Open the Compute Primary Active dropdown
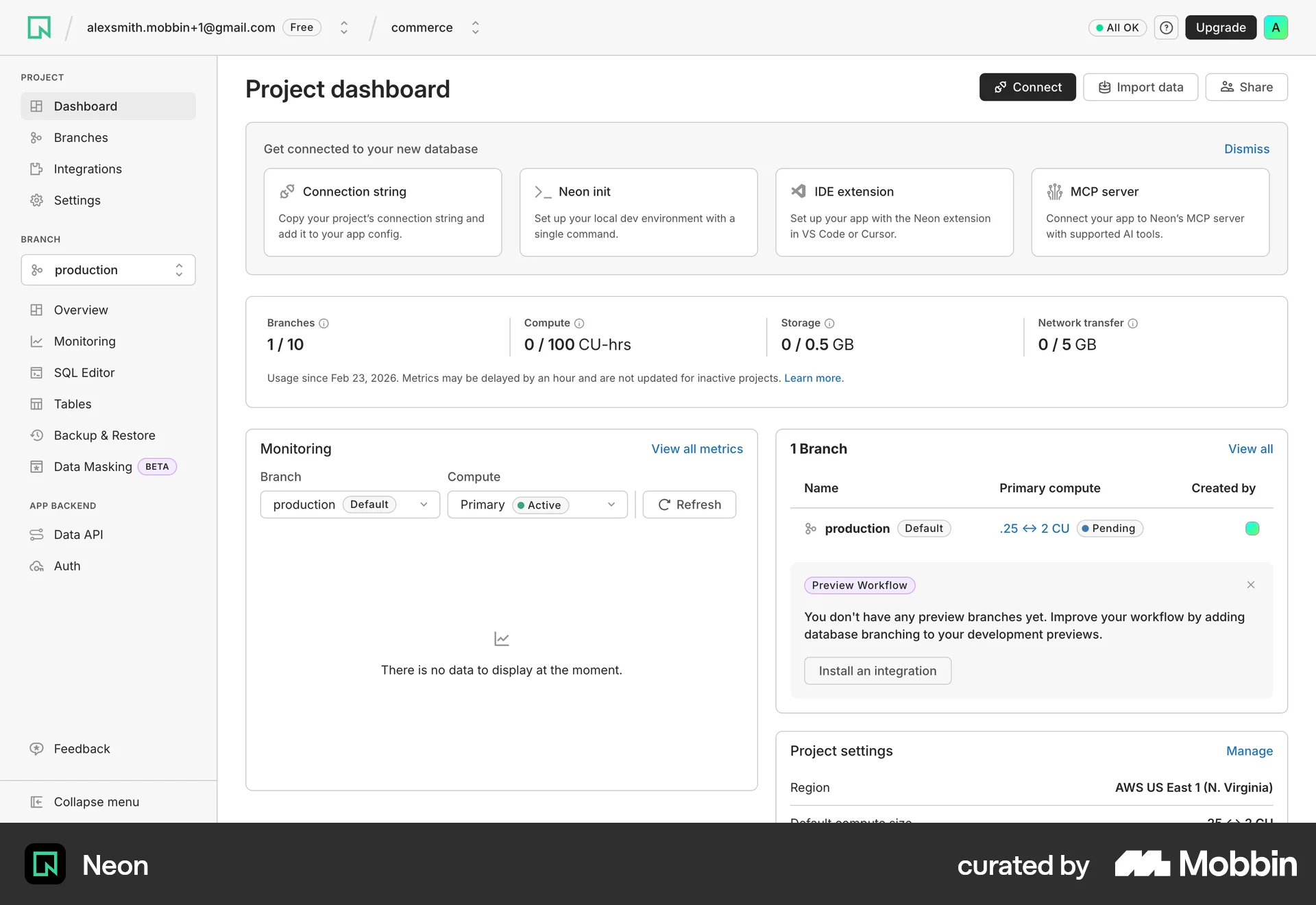The width and height of the screenshot is (1316, 905). (537, 505)
